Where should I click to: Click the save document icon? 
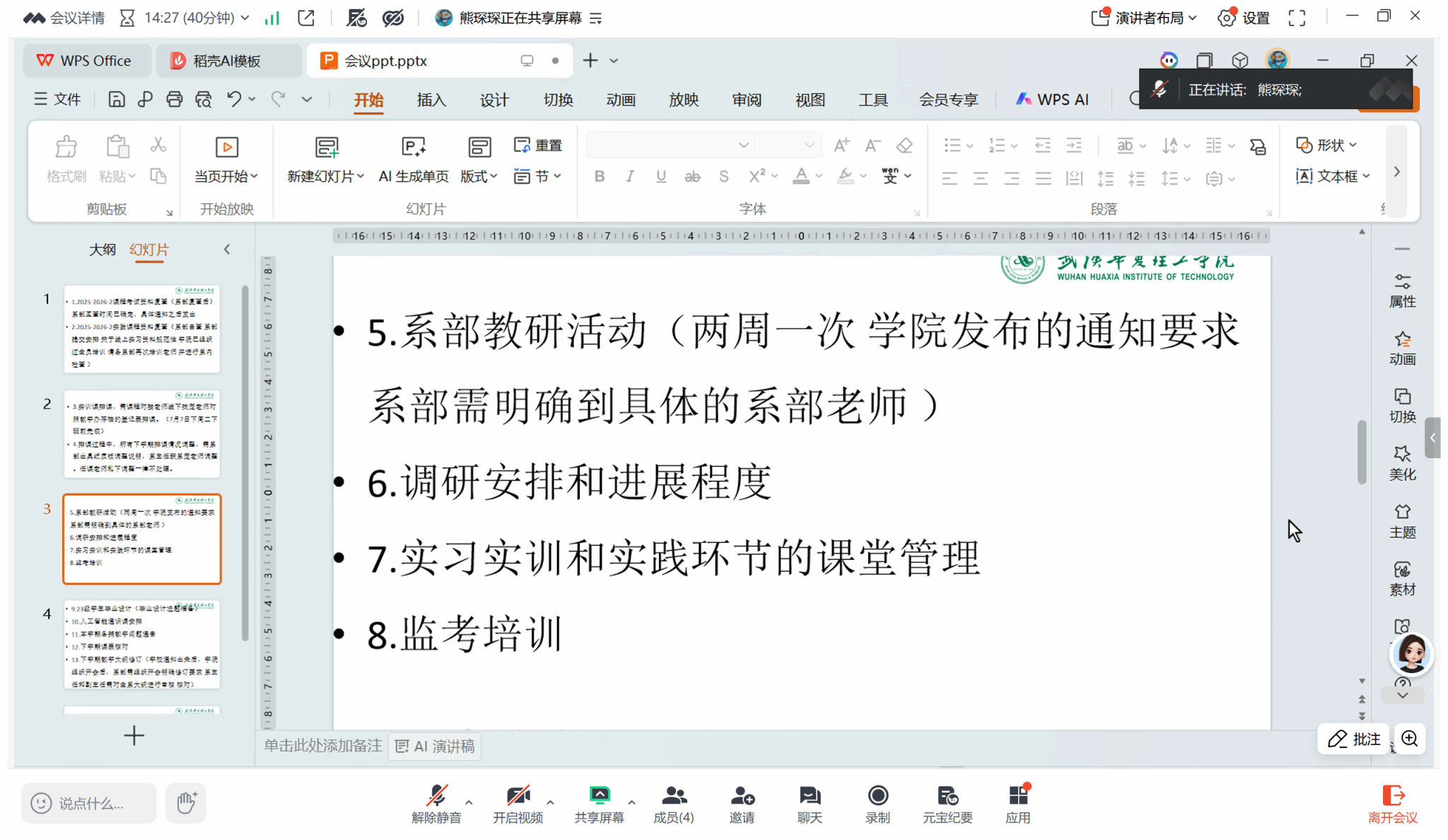(117, 100)
